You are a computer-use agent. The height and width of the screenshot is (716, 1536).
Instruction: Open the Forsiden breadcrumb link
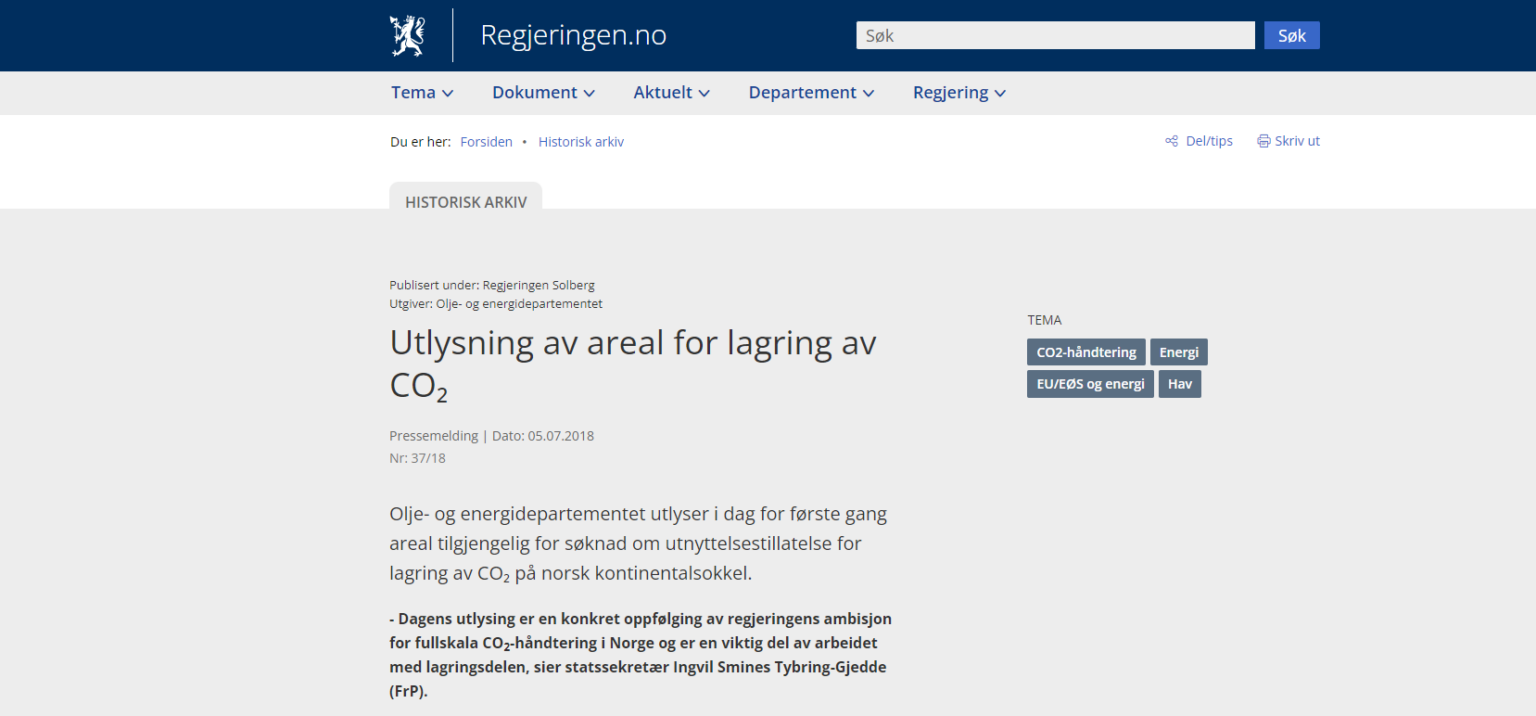click(x=486, y=141)
